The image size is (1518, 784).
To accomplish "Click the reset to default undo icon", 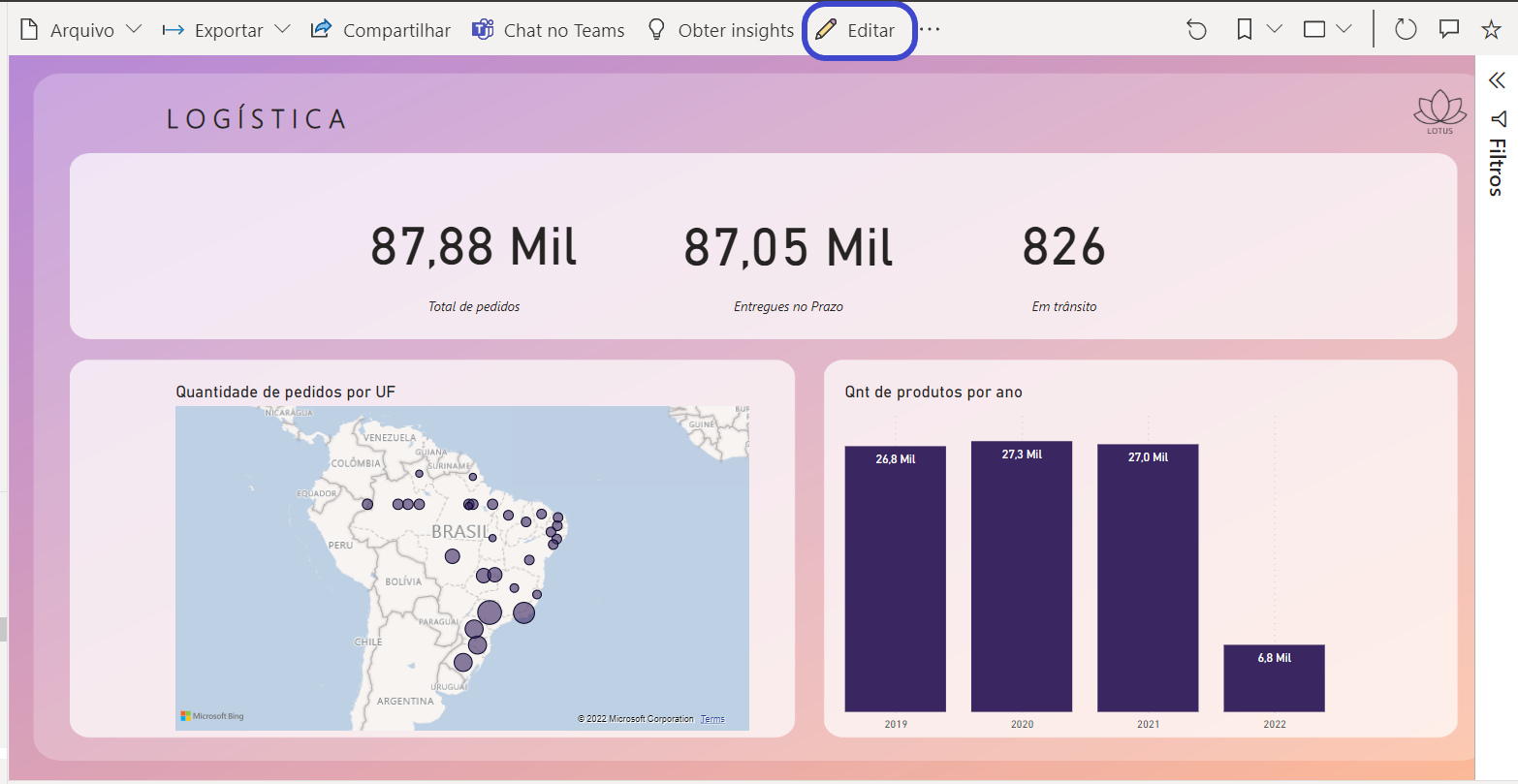I will coord(1197,30).
